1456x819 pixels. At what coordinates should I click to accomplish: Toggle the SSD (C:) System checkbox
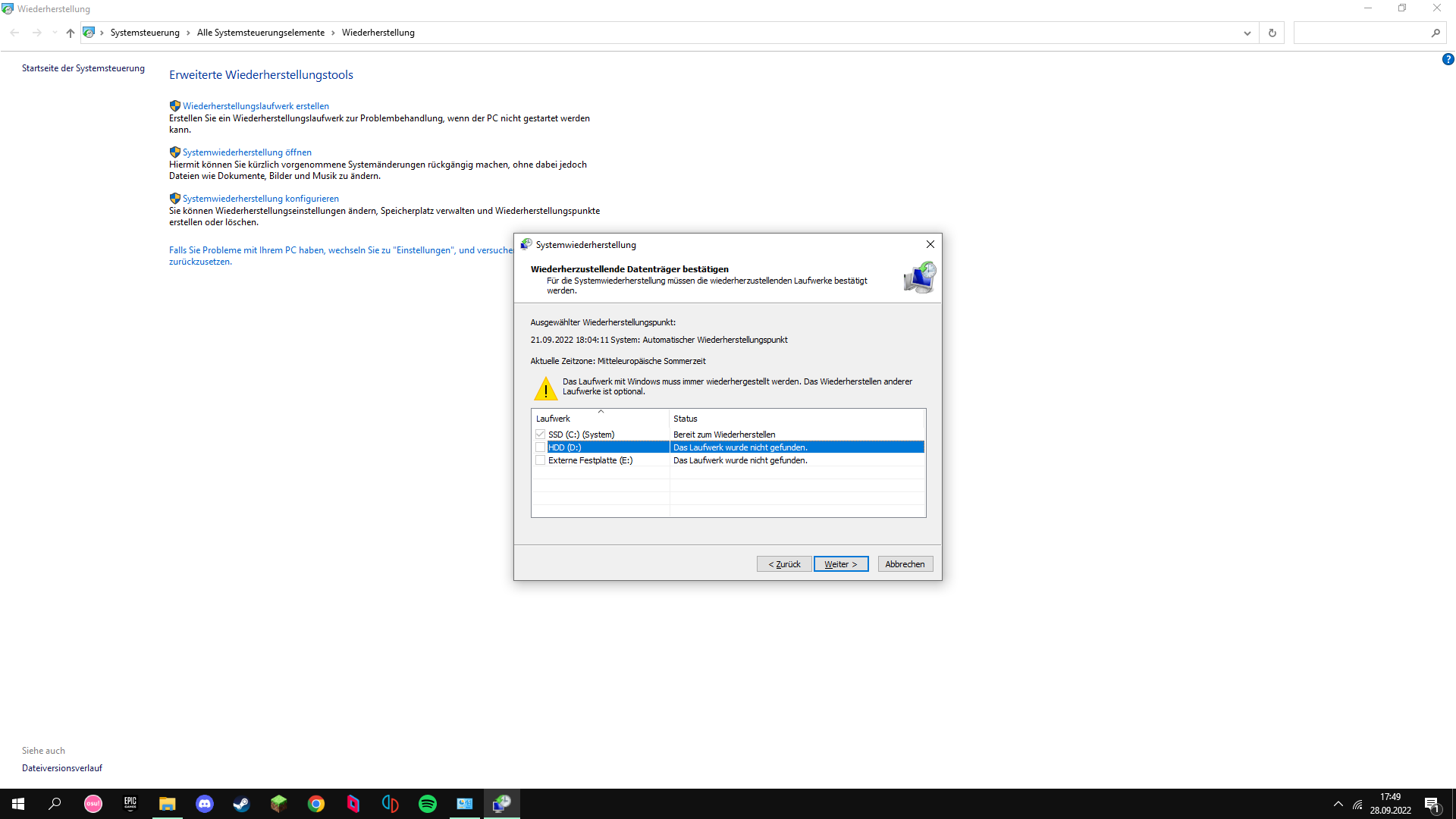540,435
